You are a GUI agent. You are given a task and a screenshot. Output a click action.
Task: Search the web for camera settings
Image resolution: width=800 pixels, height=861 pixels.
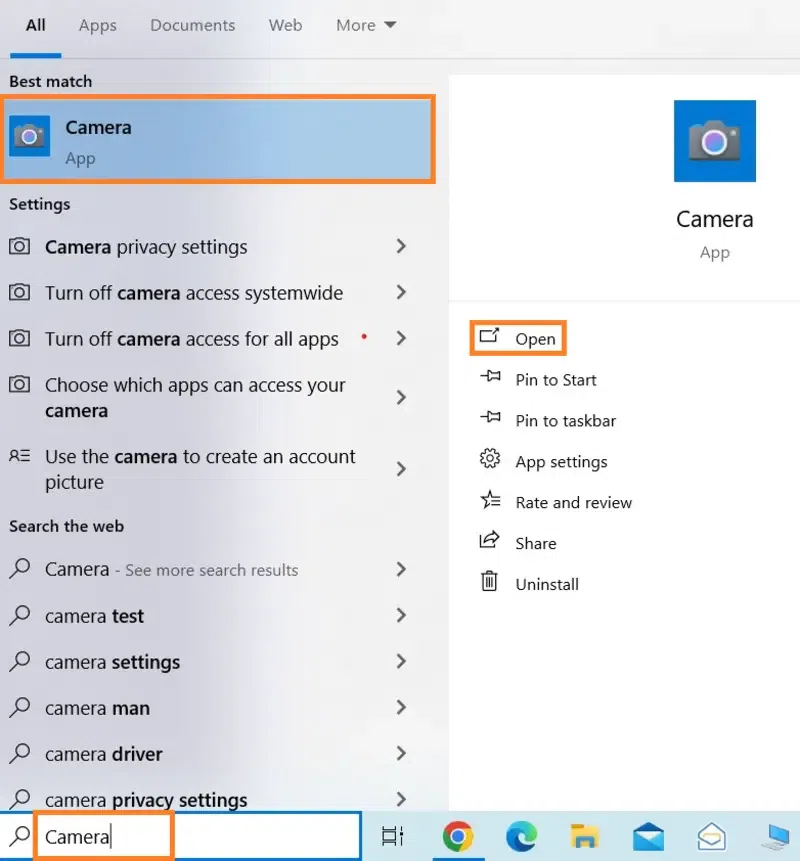coord(209,662)
